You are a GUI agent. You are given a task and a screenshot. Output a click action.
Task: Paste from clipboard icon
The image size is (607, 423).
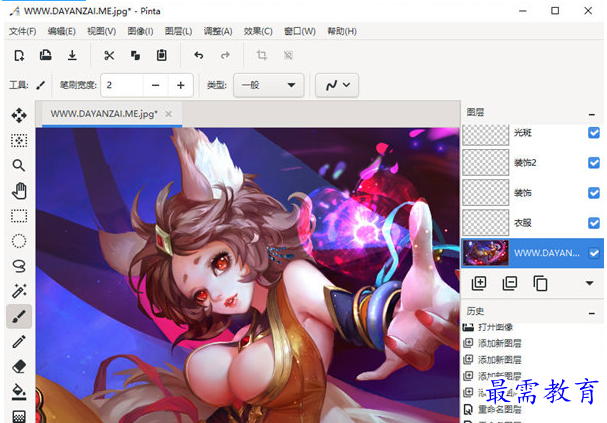pos(161,55)
